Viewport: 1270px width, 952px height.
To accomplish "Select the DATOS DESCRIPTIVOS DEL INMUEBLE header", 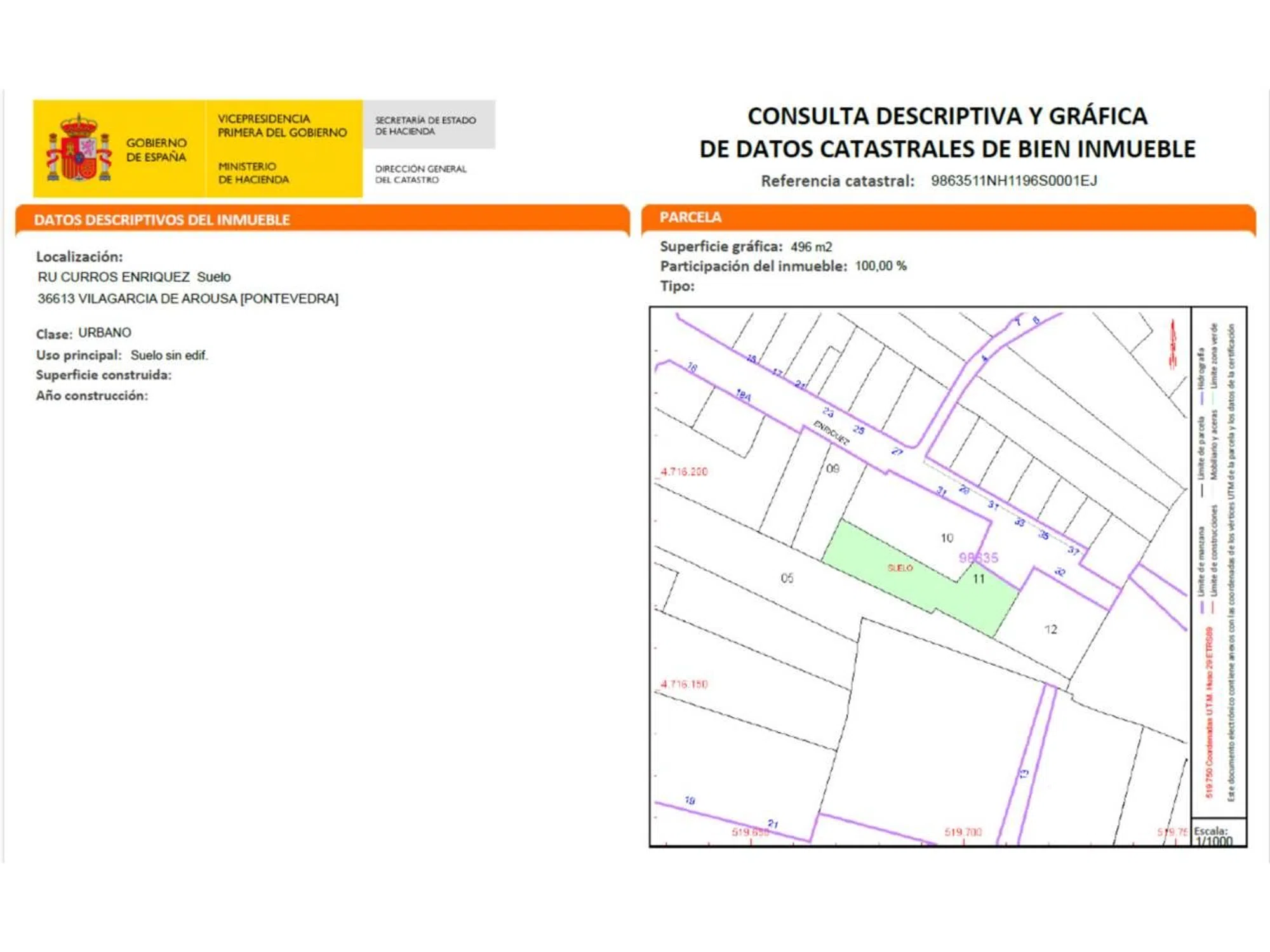I will 162,220.
